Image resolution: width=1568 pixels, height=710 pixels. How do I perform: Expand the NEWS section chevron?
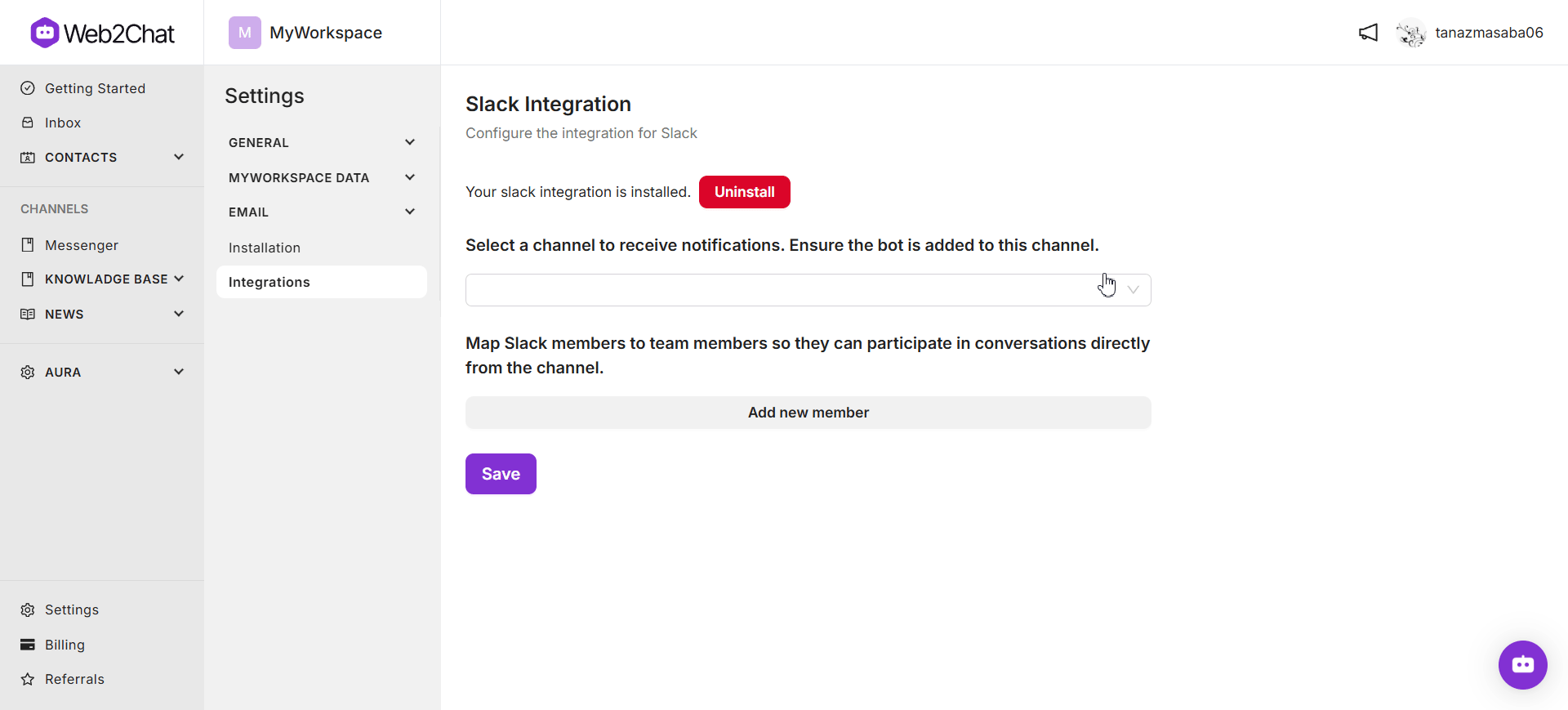point(179,314)
